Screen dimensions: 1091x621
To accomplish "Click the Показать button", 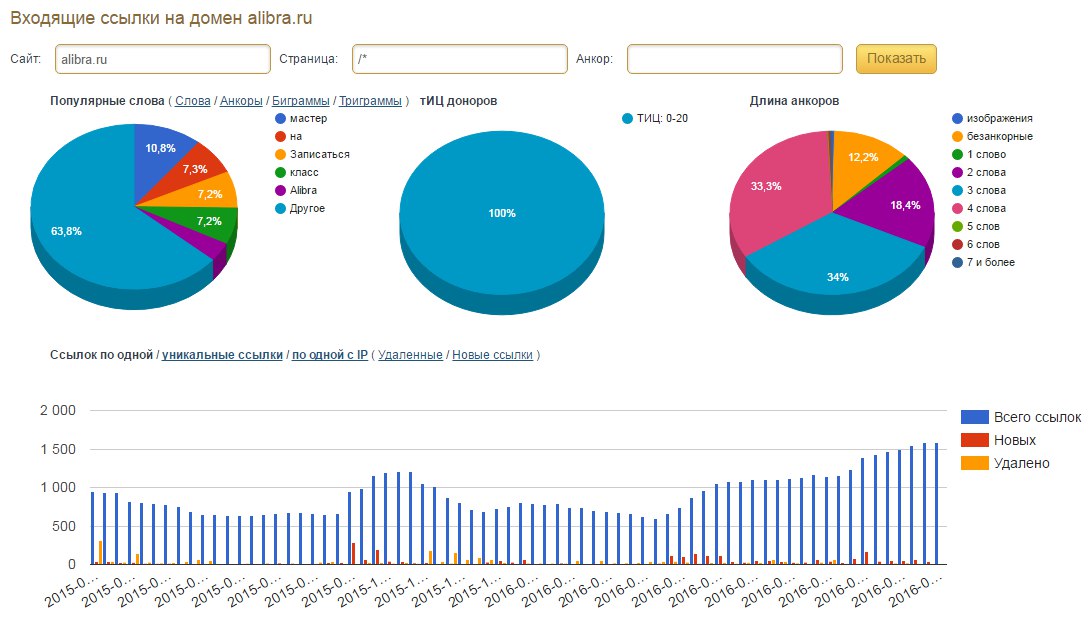I will pos(896,59).
